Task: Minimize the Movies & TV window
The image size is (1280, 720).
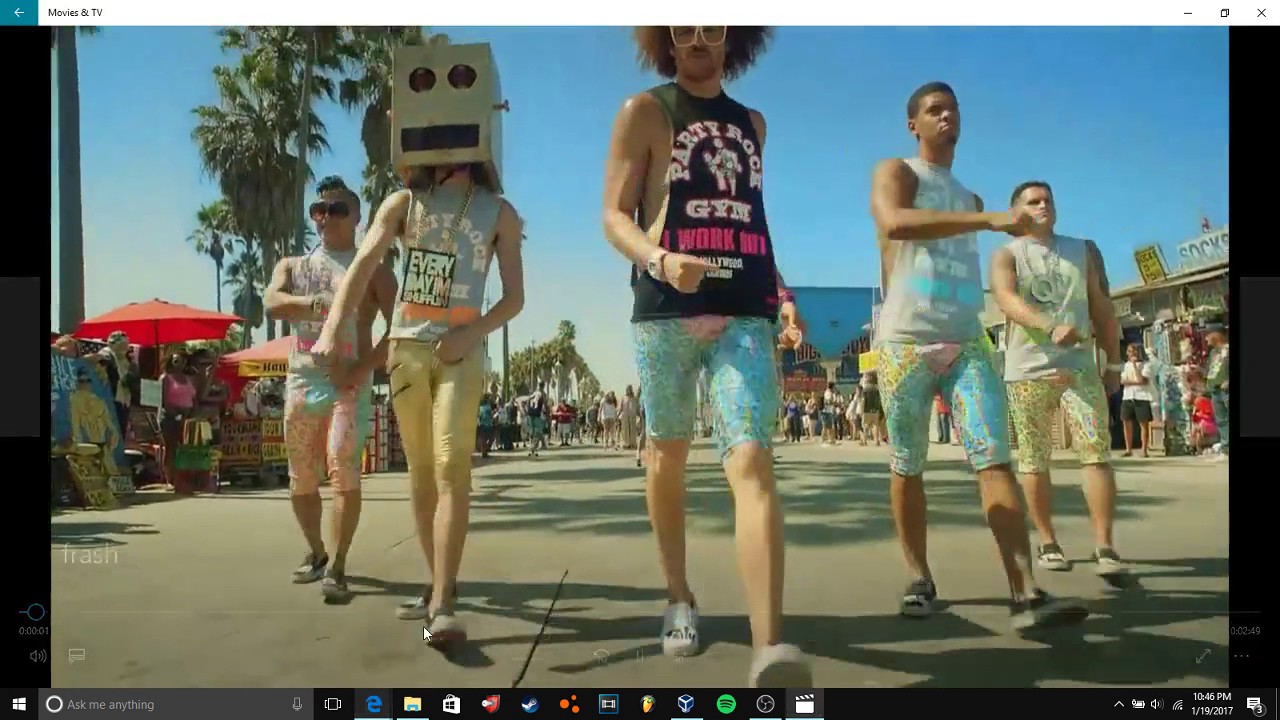Action: (1187, 13)
